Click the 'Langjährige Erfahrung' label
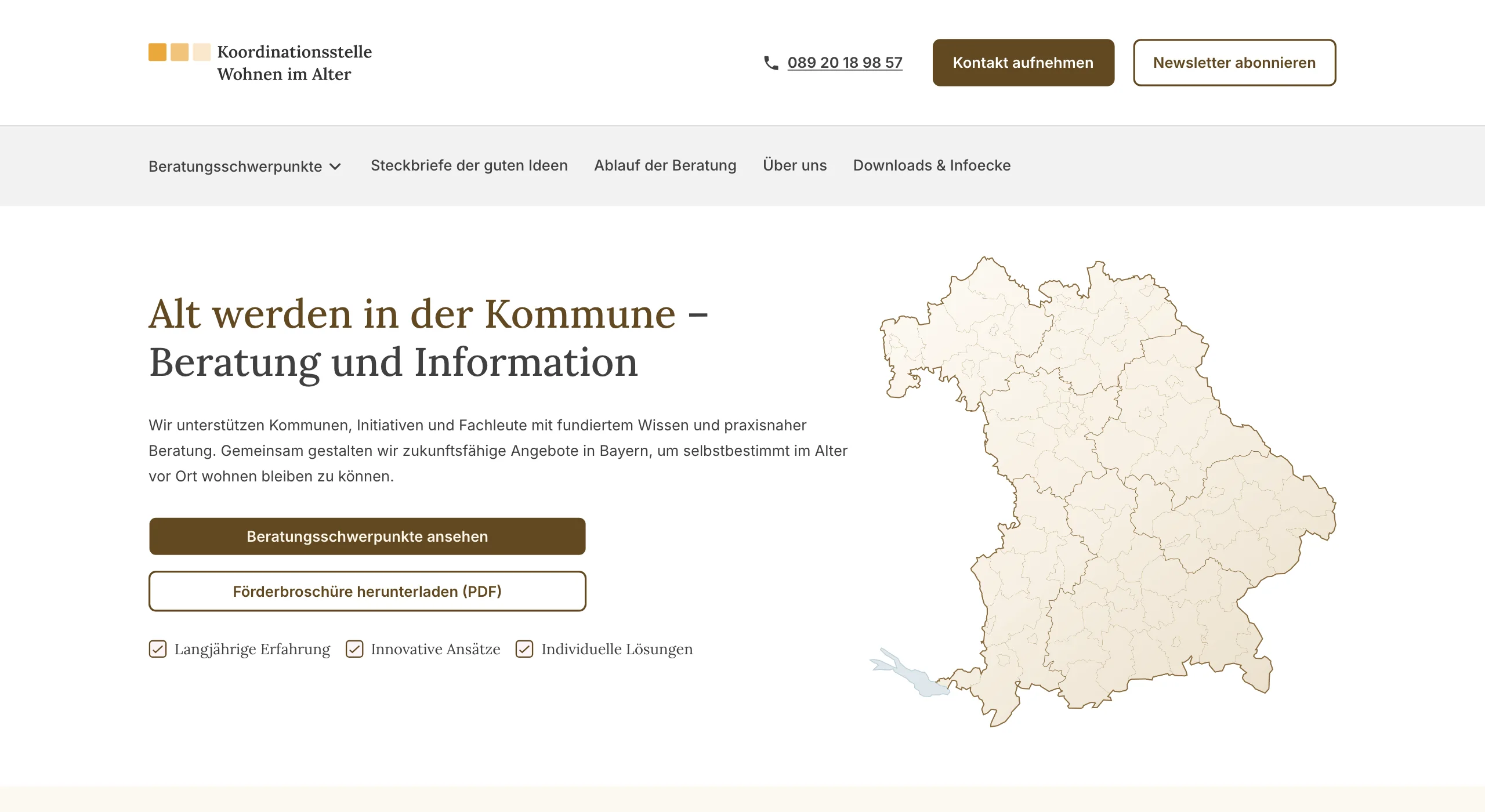1485x812 pixels. tap(252, 649)
